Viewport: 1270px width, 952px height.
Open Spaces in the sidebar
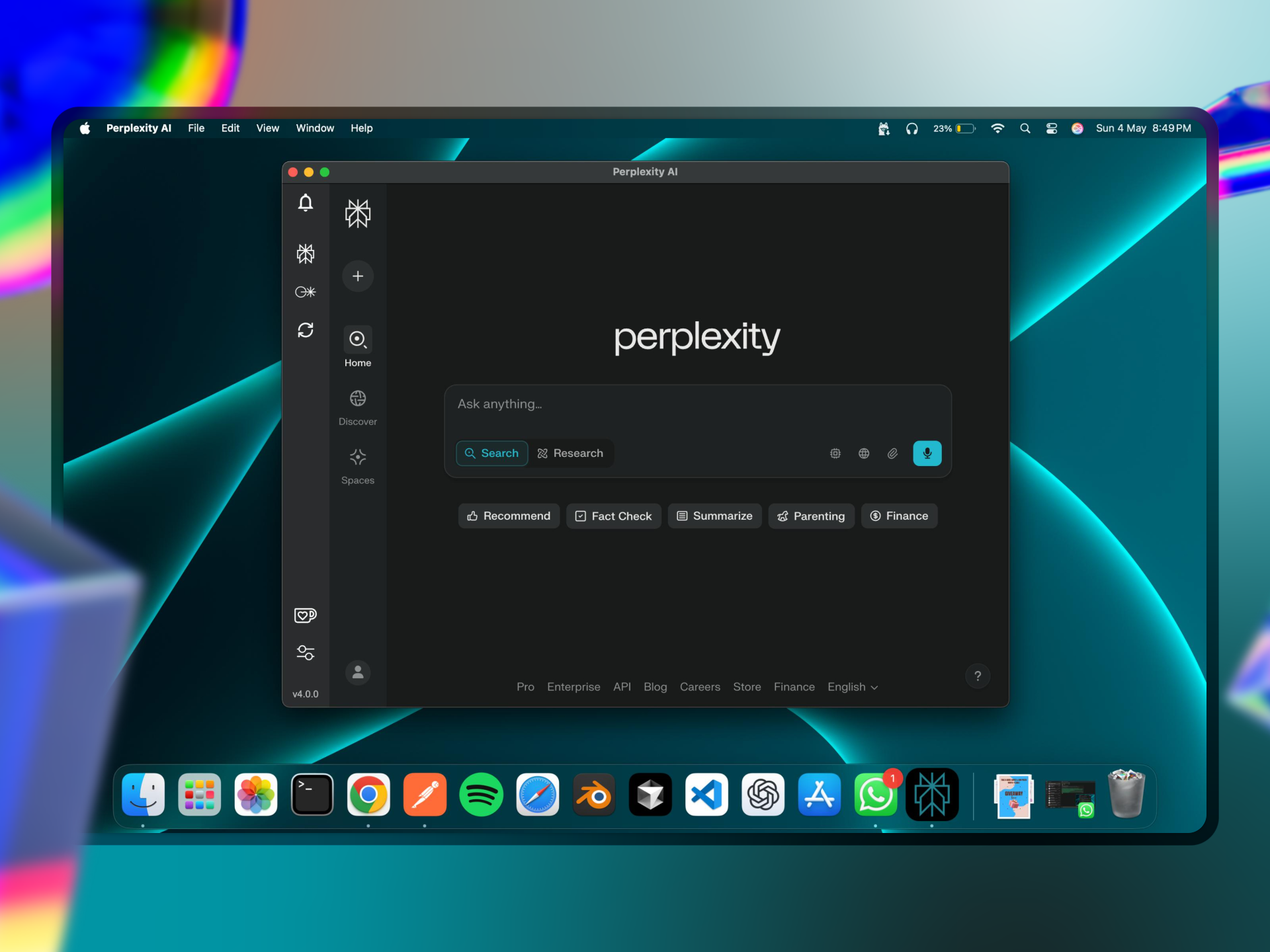[357, 466]
